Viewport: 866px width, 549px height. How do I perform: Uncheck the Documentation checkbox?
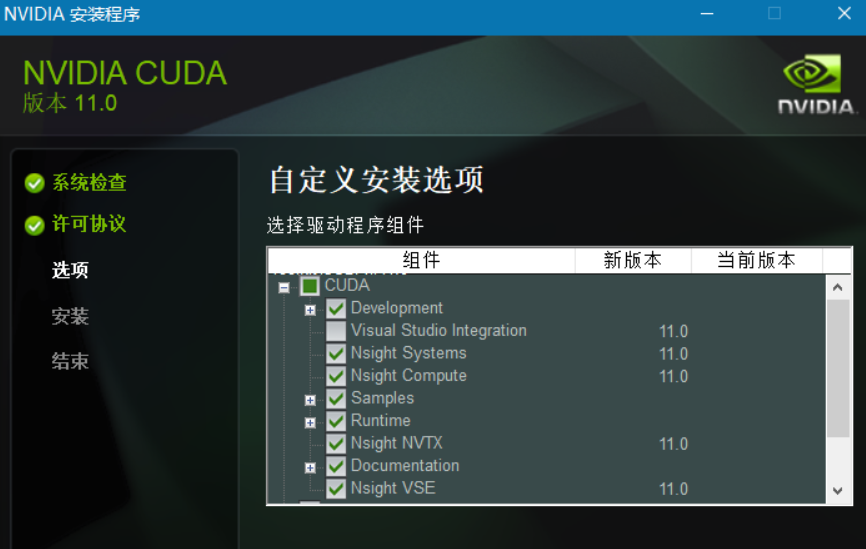(x=336, y=466)
